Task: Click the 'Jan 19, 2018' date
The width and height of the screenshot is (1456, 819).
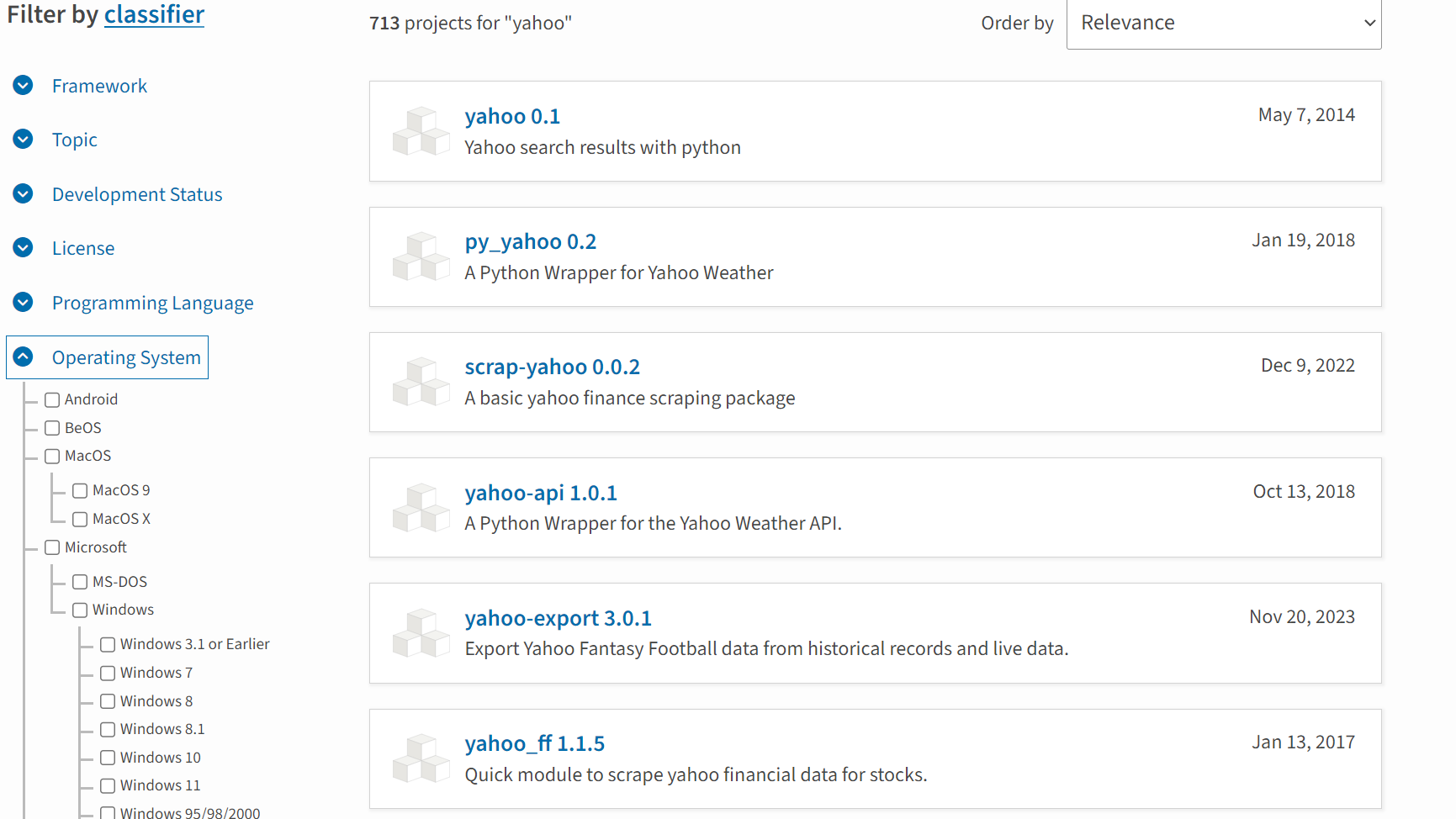Action: 1303,240
